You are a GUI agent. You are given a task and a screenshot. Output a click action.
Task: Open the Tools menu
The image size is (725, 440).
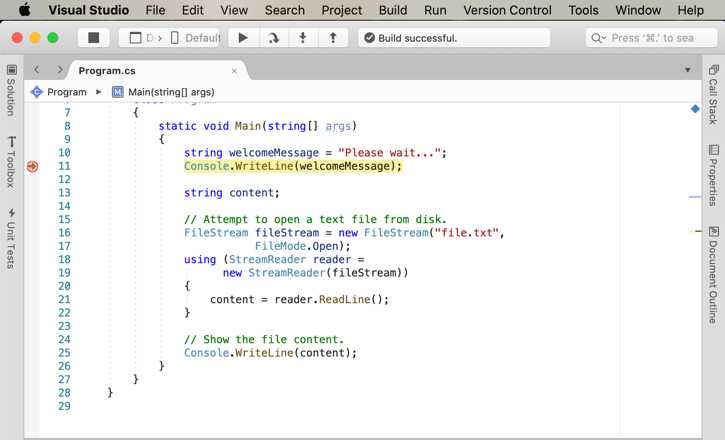[x=583, y=10]
